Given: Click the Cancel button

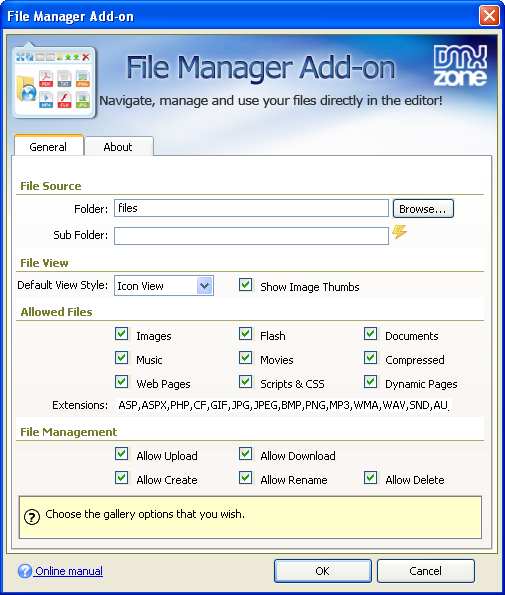Looking at the screenshot, I should click(426, 571).
